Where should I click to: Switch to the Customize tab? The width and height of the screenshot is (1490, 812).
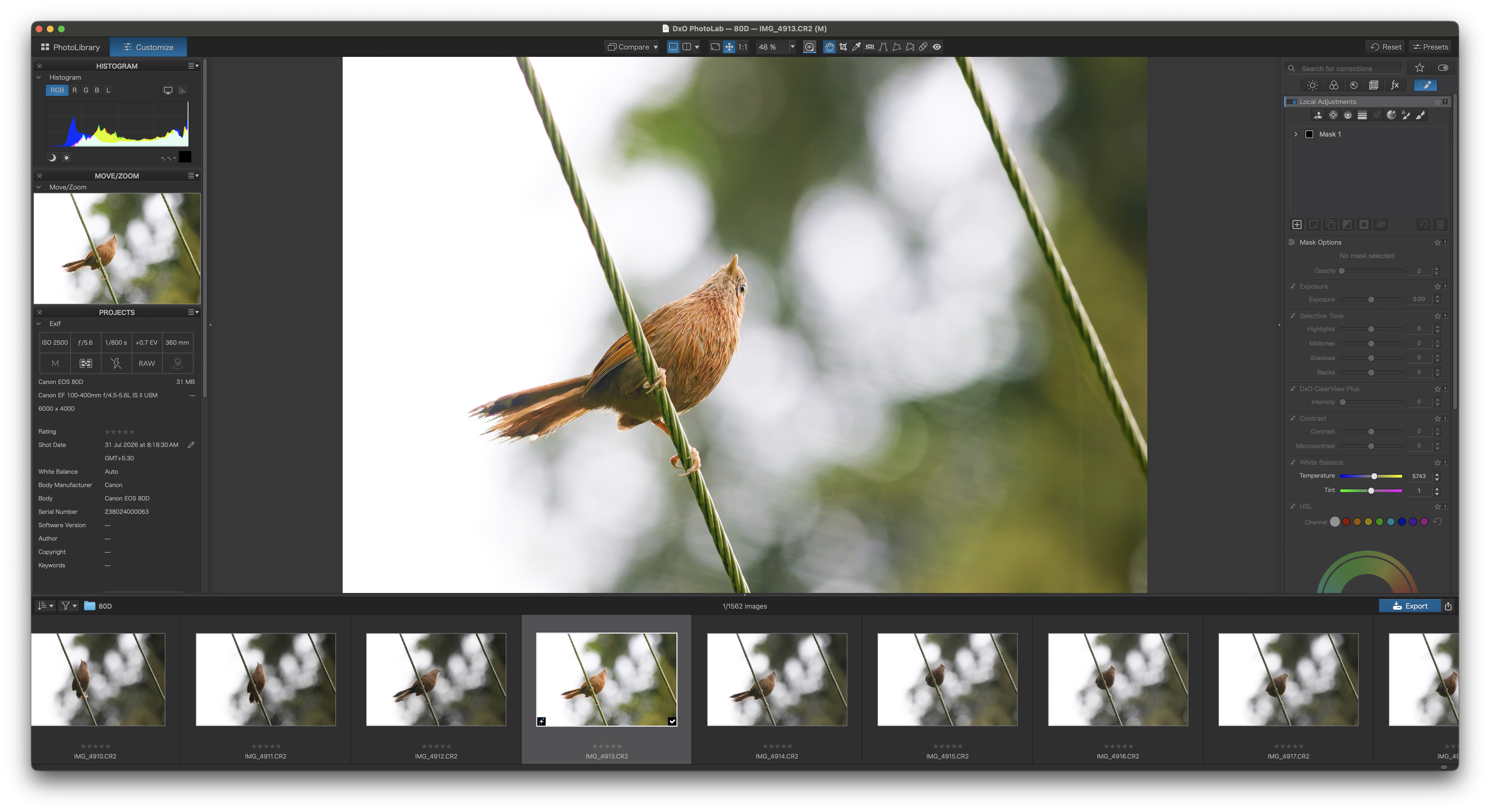click(x=148, y=47)
